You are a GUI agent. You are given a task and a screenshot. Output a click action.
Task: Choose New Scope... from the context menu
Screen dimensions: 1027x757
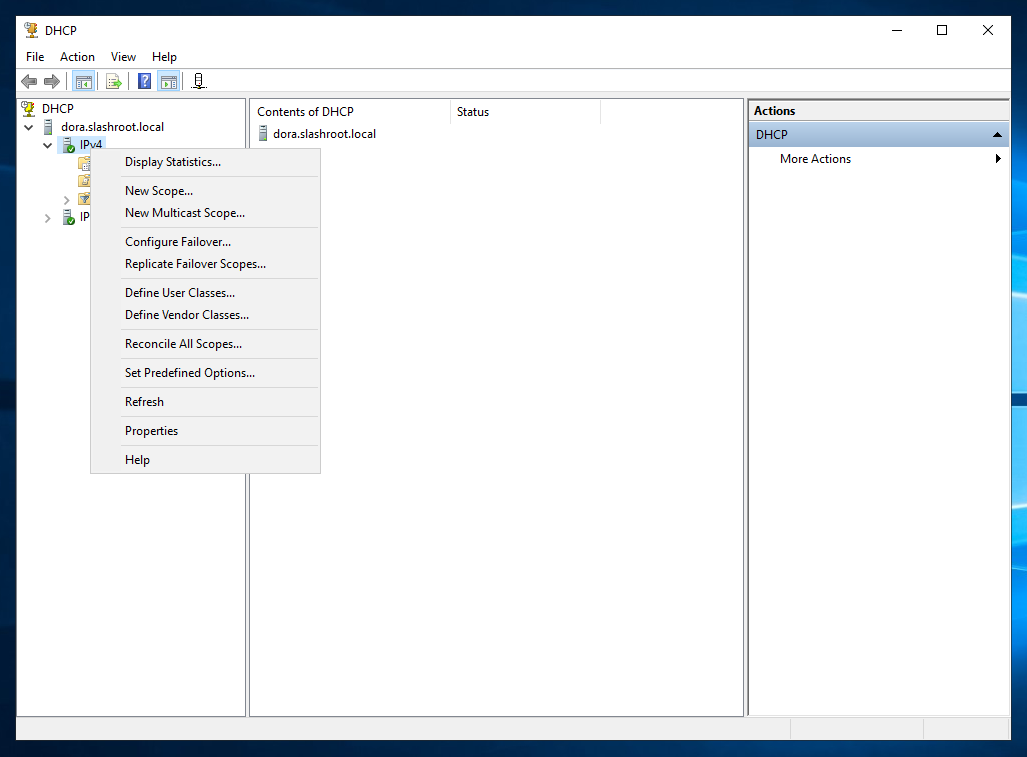tap(158, 191)
